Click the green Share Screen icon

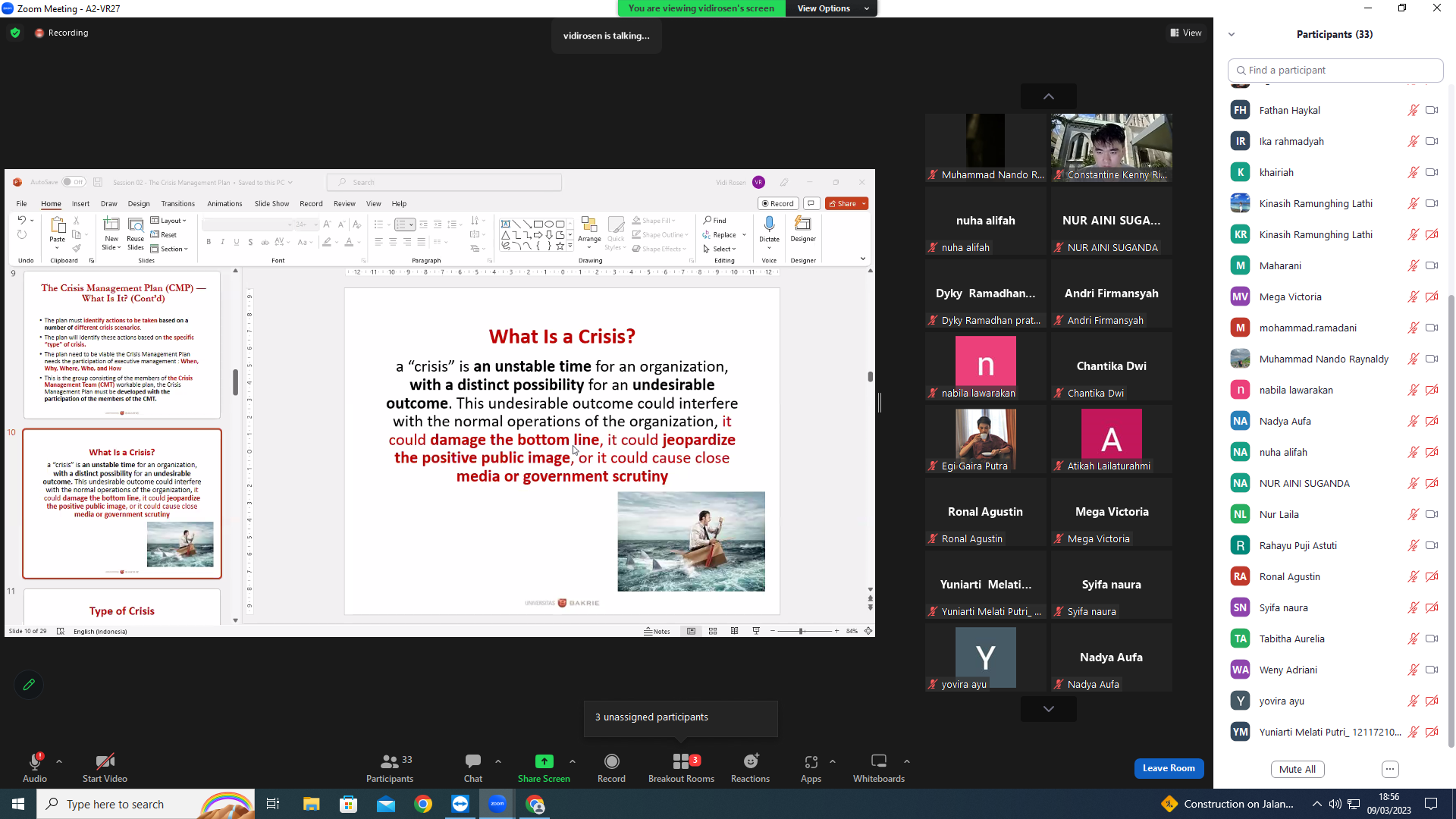(x=544, y=761)
